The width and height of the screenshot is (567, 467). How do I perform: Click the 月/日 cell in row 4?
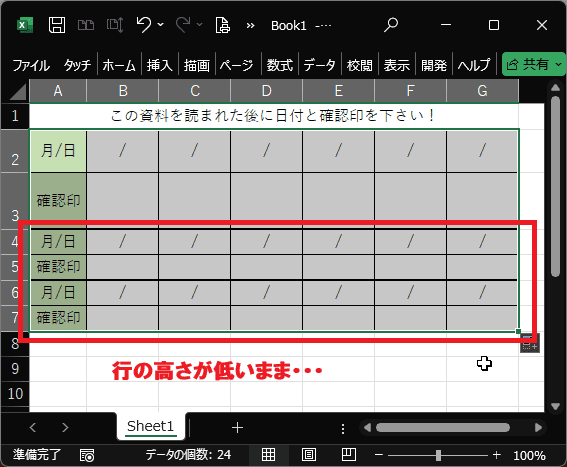click(x=58, y=242)
